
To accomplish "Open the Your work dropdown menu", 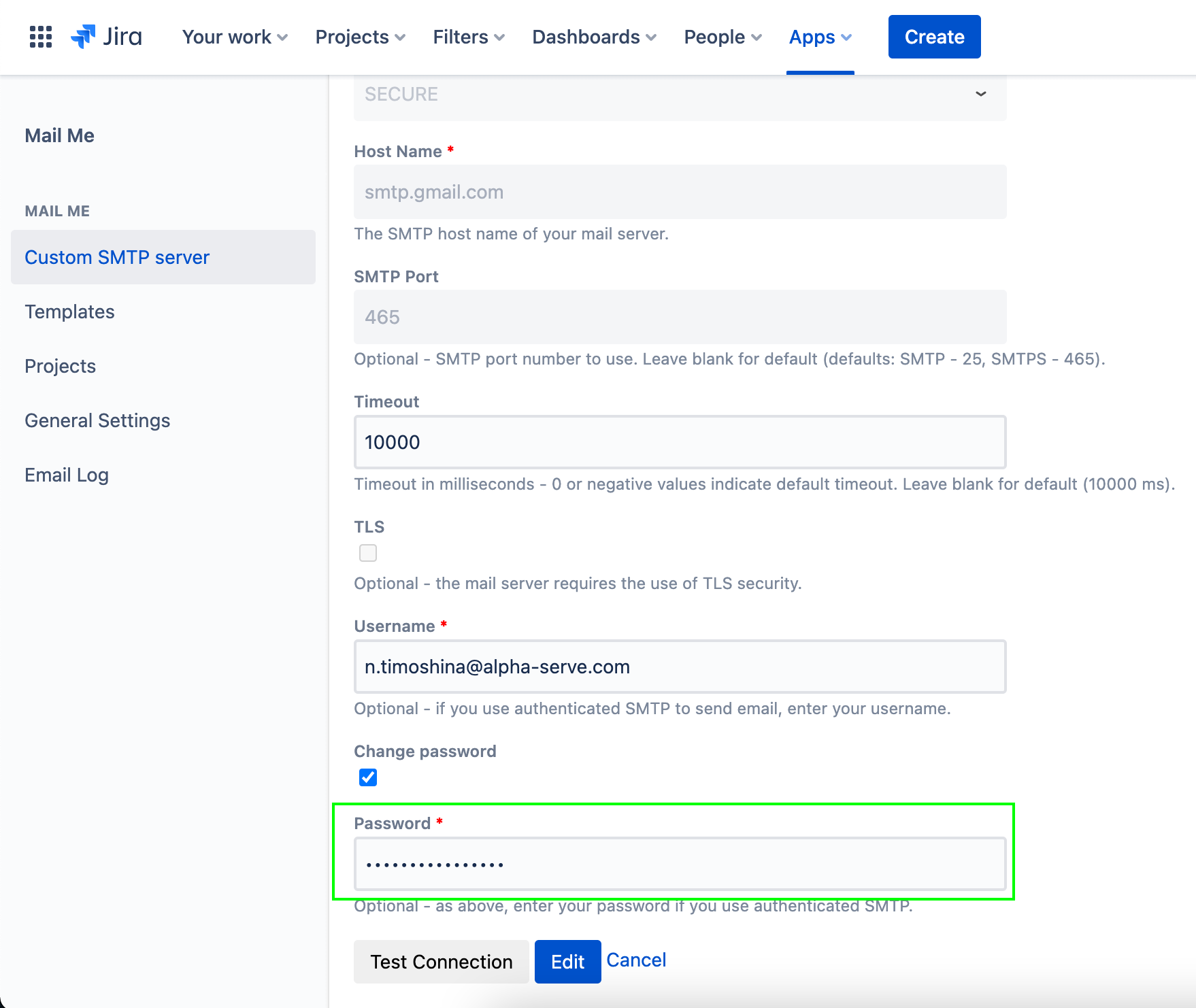I will 235,37.
